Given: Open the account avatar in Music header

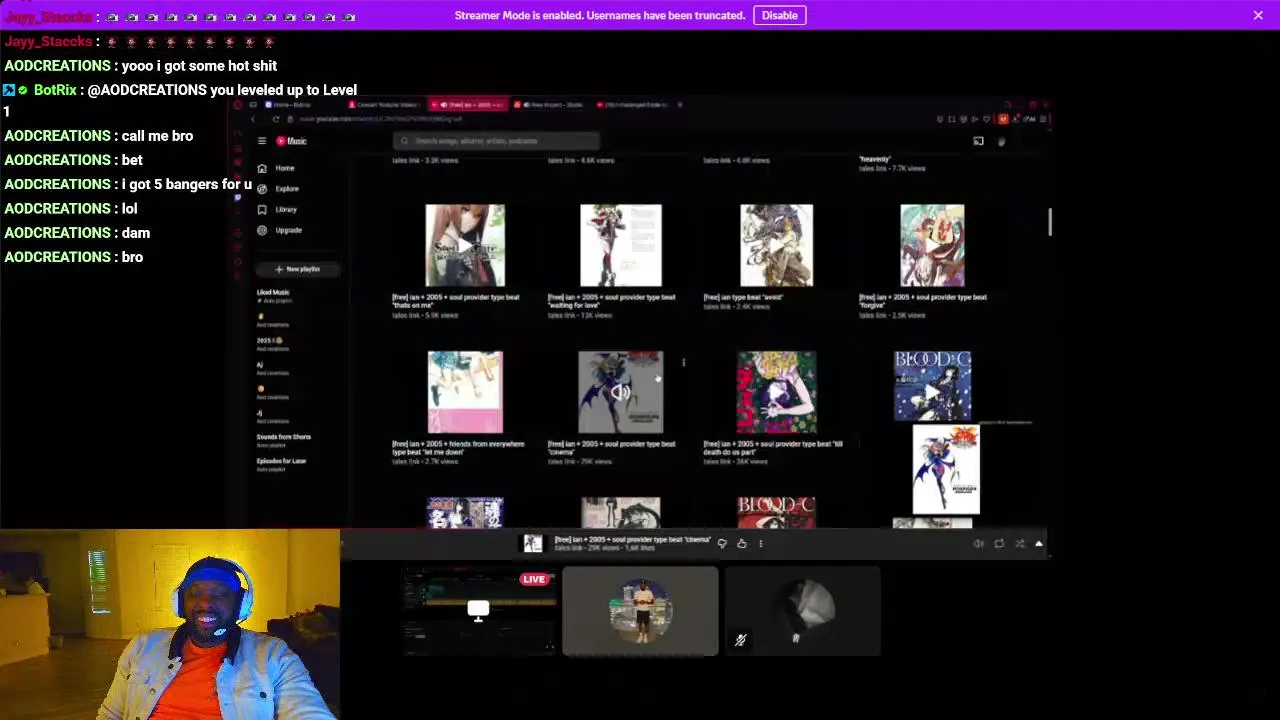Looking at the screenshot, I should (1001, 141).
